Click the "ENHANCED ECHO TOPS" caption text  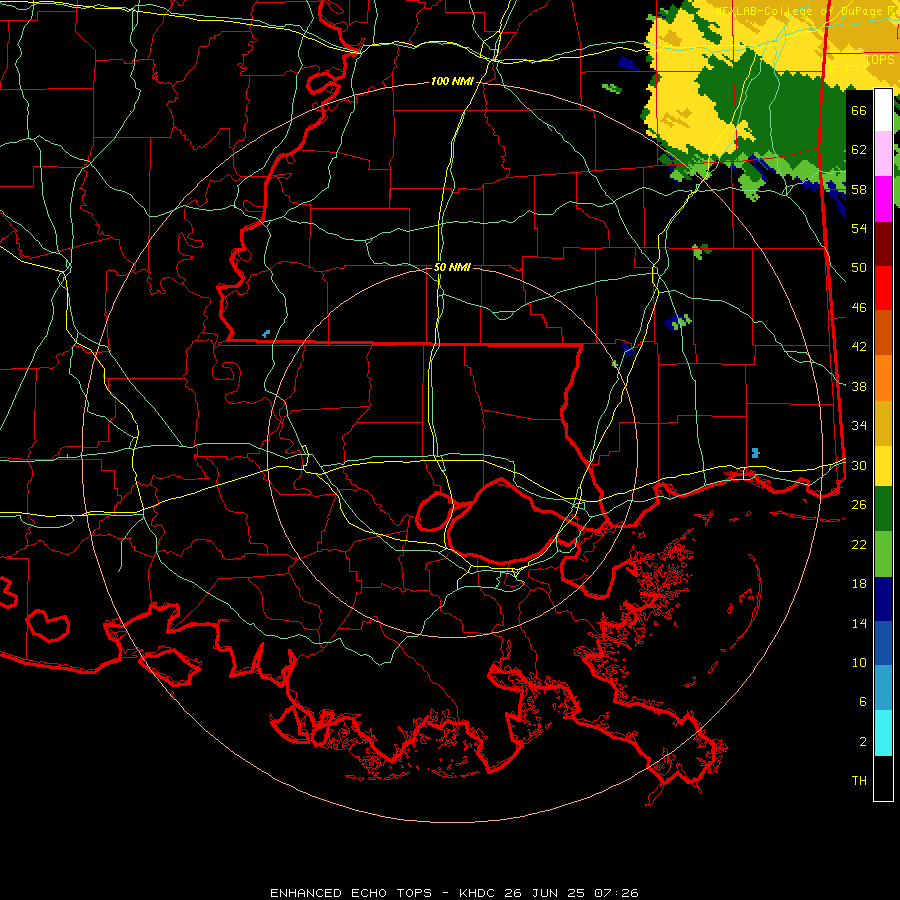(351, 893)
